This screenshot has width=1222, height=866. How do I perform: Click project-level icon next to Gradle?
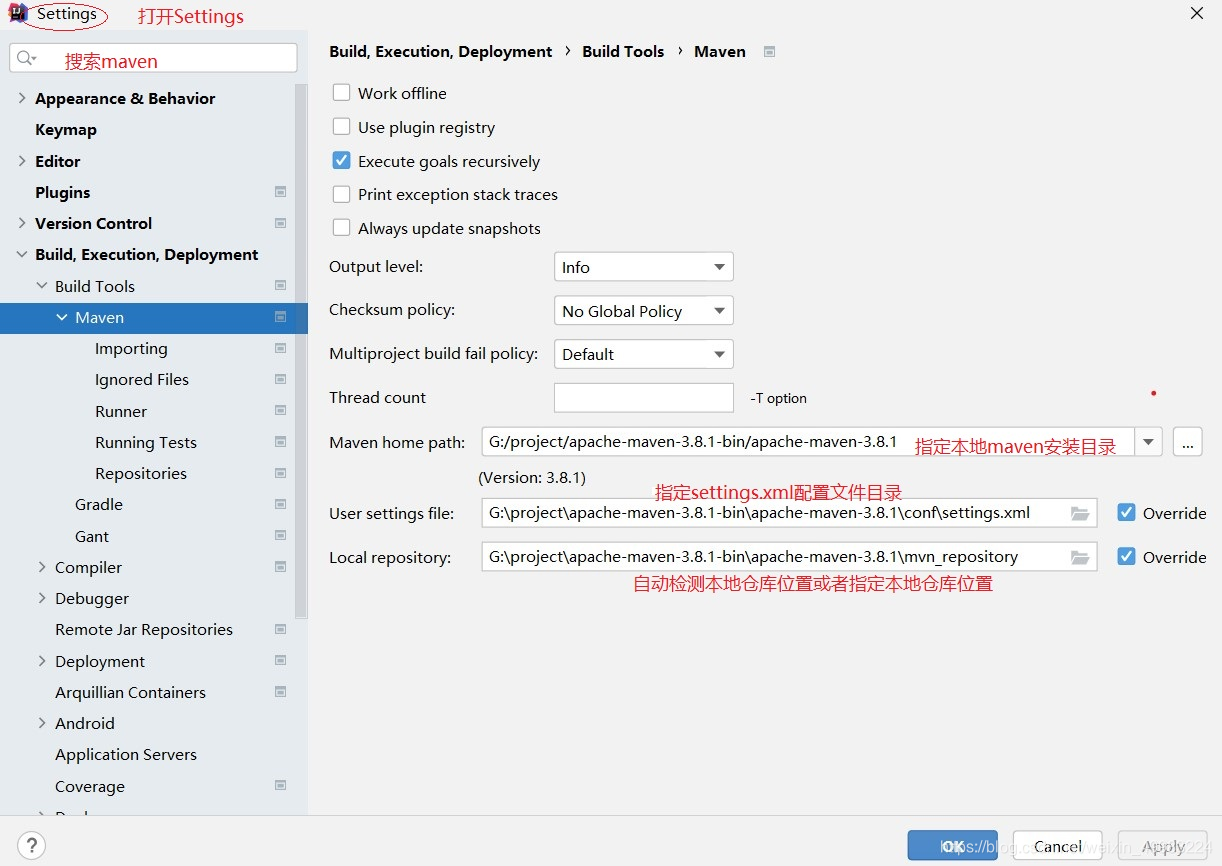click(281, 504)
